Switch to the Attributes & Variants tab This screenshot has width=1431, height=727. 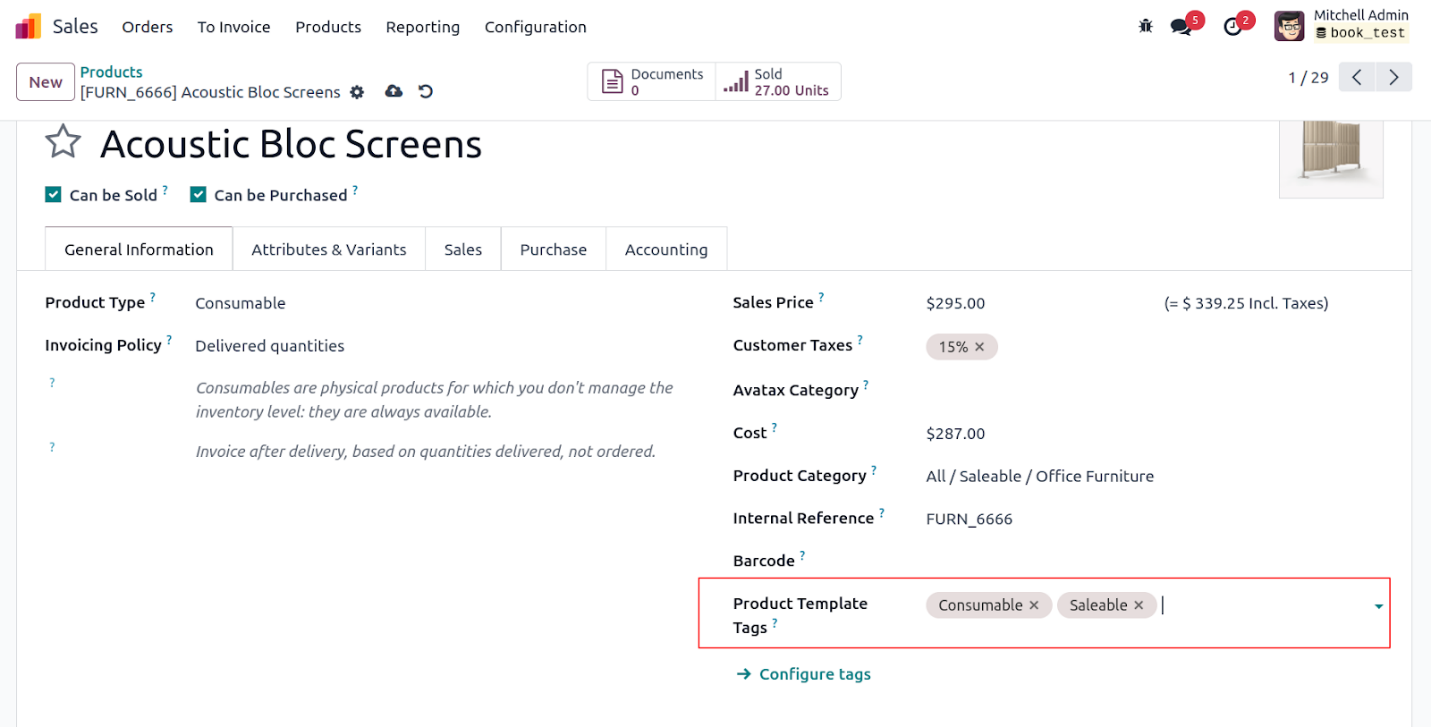tap(329, 249)
